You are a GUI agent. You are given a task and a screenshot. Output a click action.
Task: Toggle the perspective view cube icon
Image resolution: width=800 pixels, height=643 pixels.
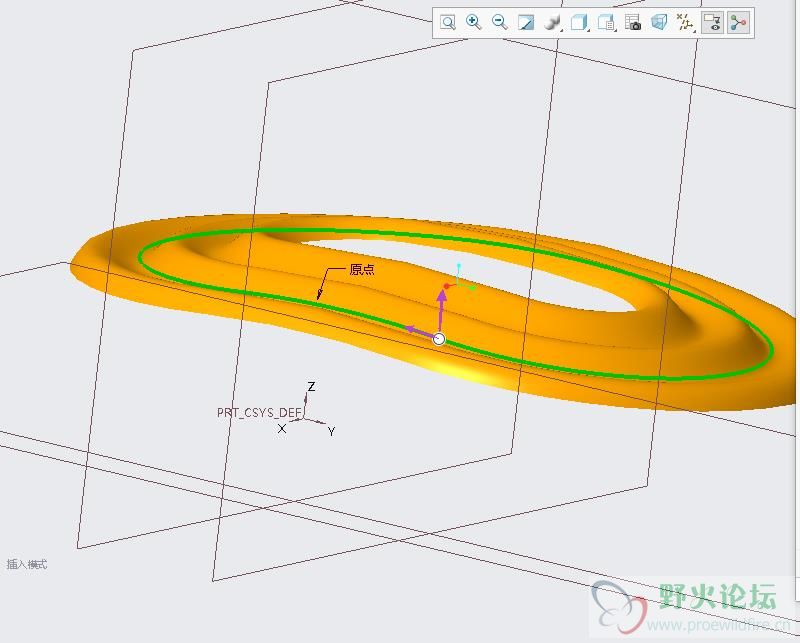coord(659,22)
